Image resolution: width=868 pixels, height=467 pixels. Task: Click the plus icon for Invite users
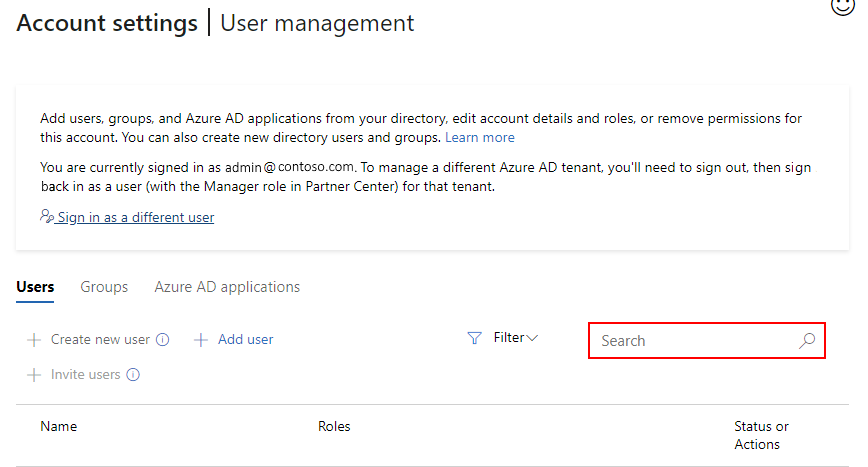tap(34, 375)
